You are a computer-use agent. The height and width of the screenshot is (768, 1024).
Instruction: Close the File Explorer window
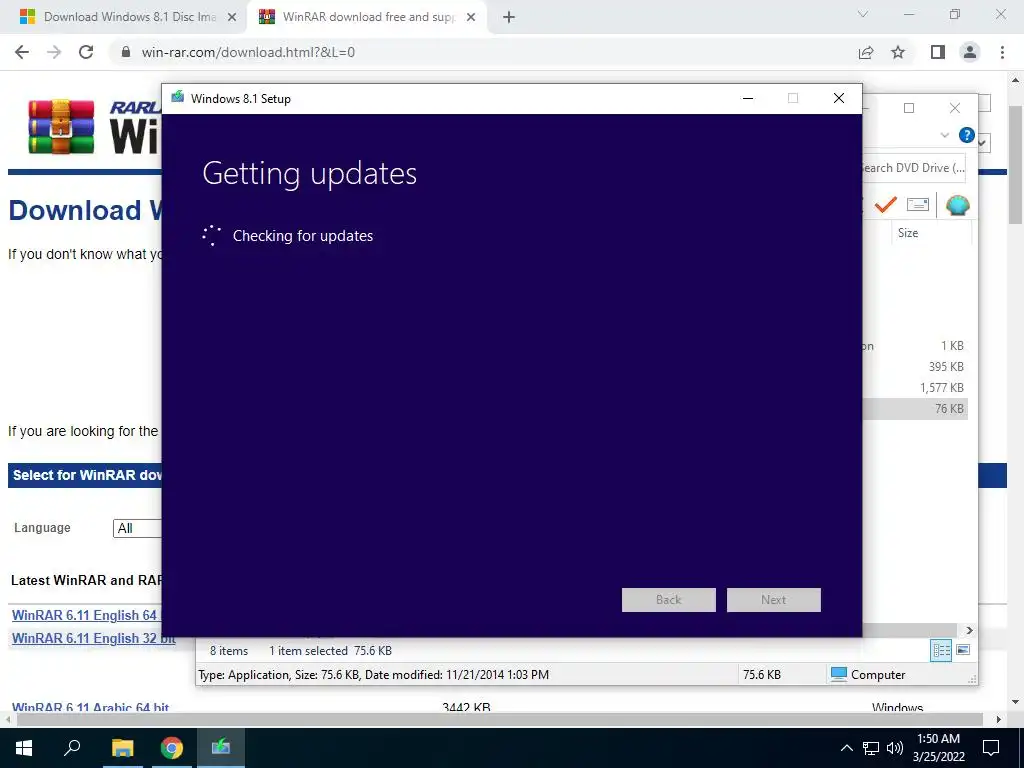point(955,108)
